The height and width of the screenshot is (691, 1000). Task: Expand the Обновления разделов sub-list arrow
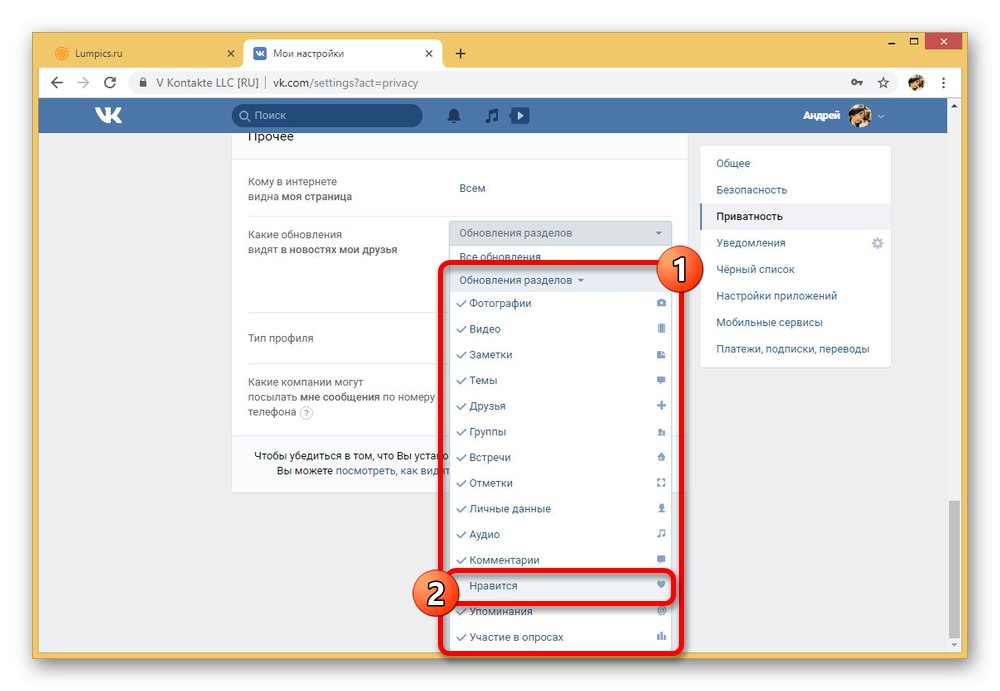[x=580, y=280]
